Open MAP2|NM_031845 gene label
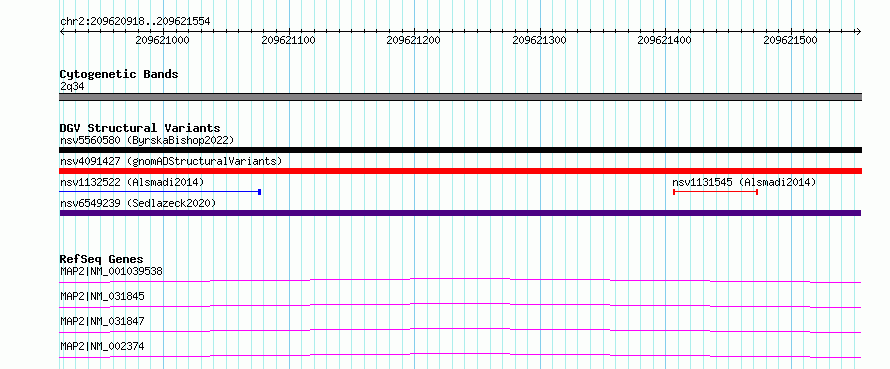 click(102, 296)
